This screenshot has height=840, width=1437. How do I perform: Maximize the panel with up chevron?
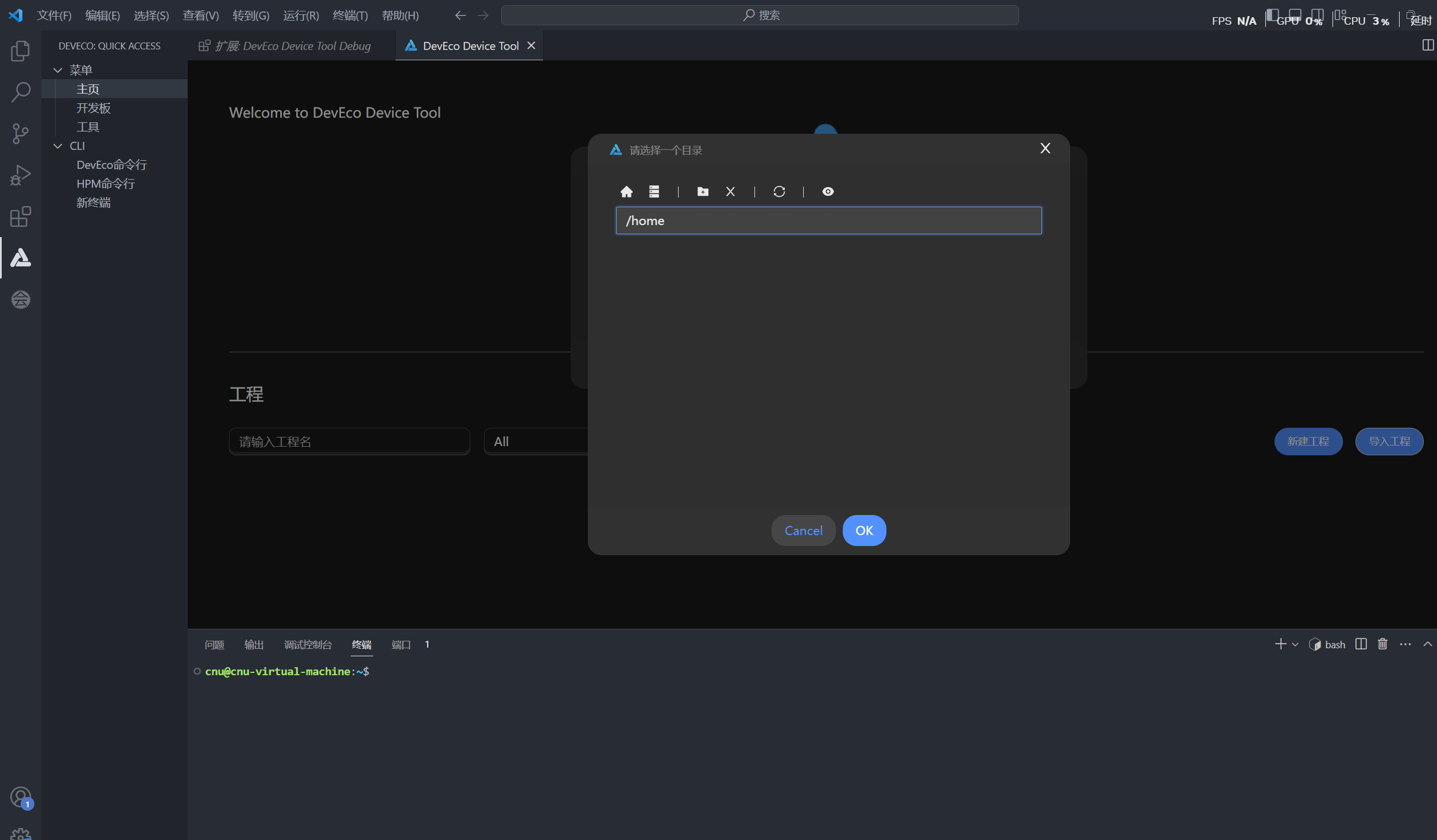click(x=1427, y=644)
